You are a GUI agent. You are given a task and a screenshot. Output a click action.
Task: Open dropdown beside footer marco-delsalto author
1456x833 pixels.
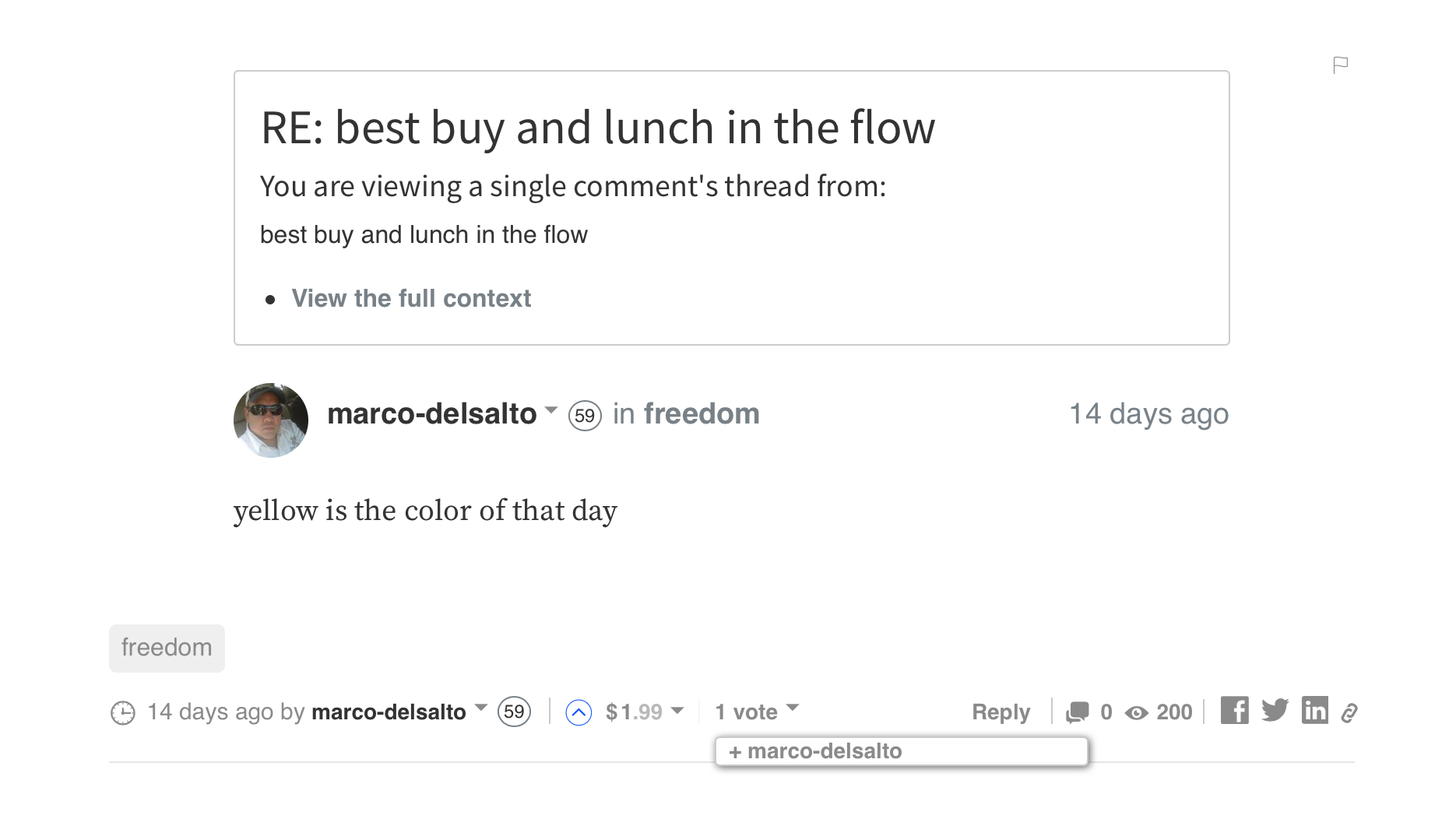tap(481, 708)
